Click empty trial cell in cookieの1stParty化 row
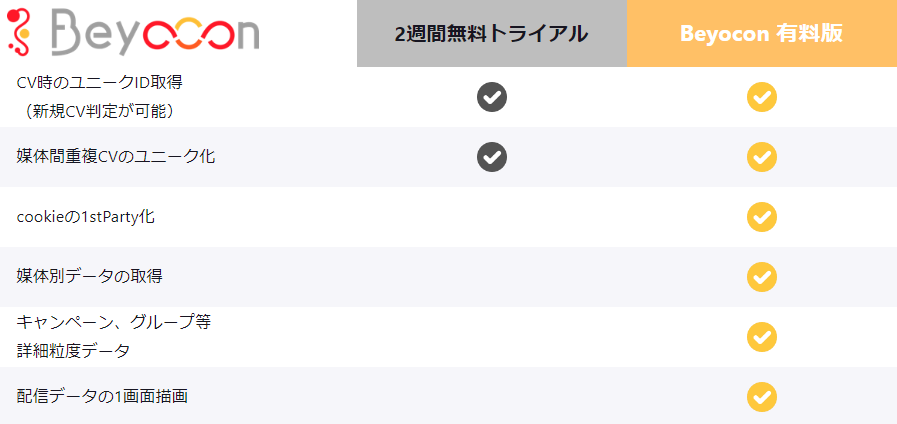This screenshot has width=897, height=424. [492, 216]
